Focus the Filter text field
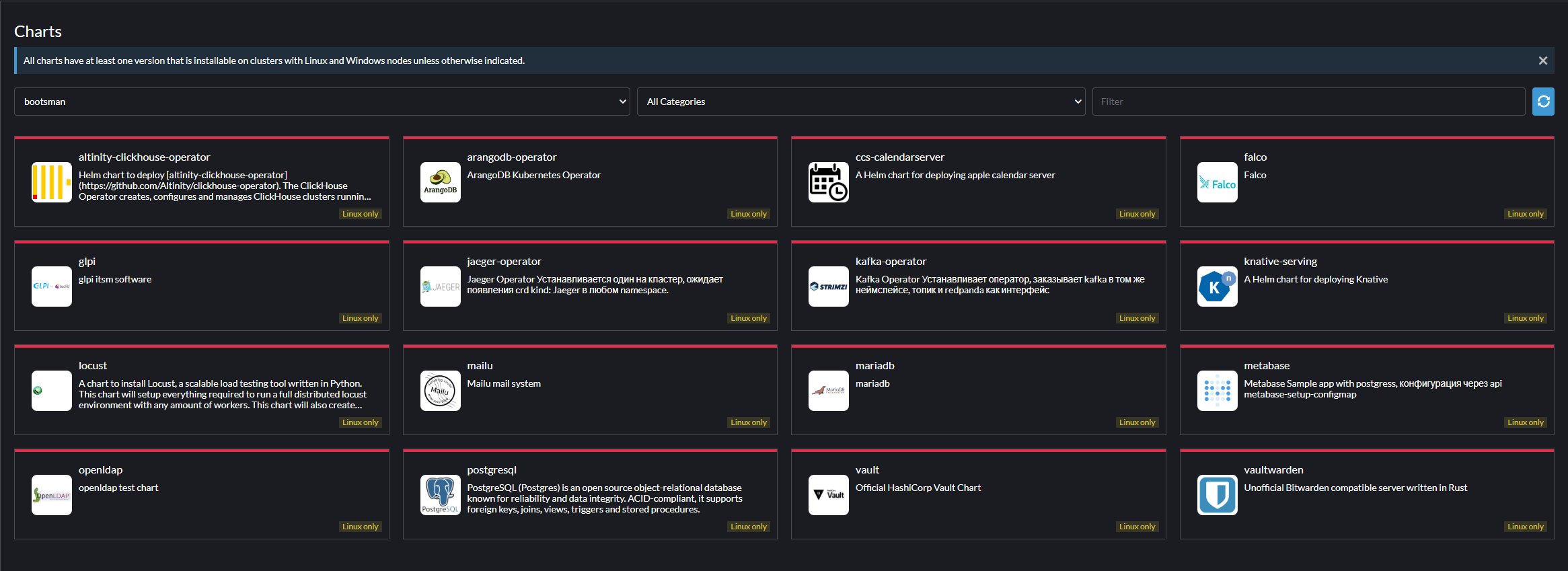 tap(1308, 102)
